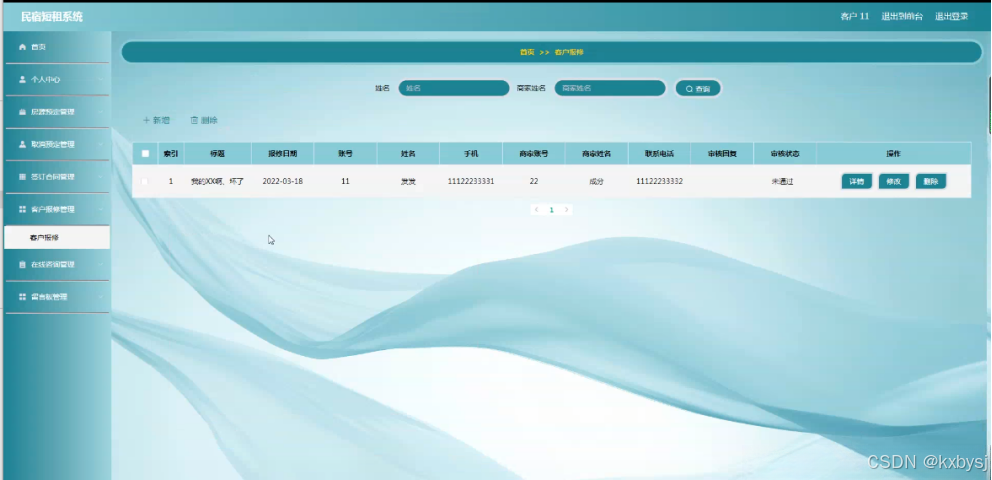Click 退出登录 to log out
Viewport: 992px width, 480px height.
coord(952,16)
